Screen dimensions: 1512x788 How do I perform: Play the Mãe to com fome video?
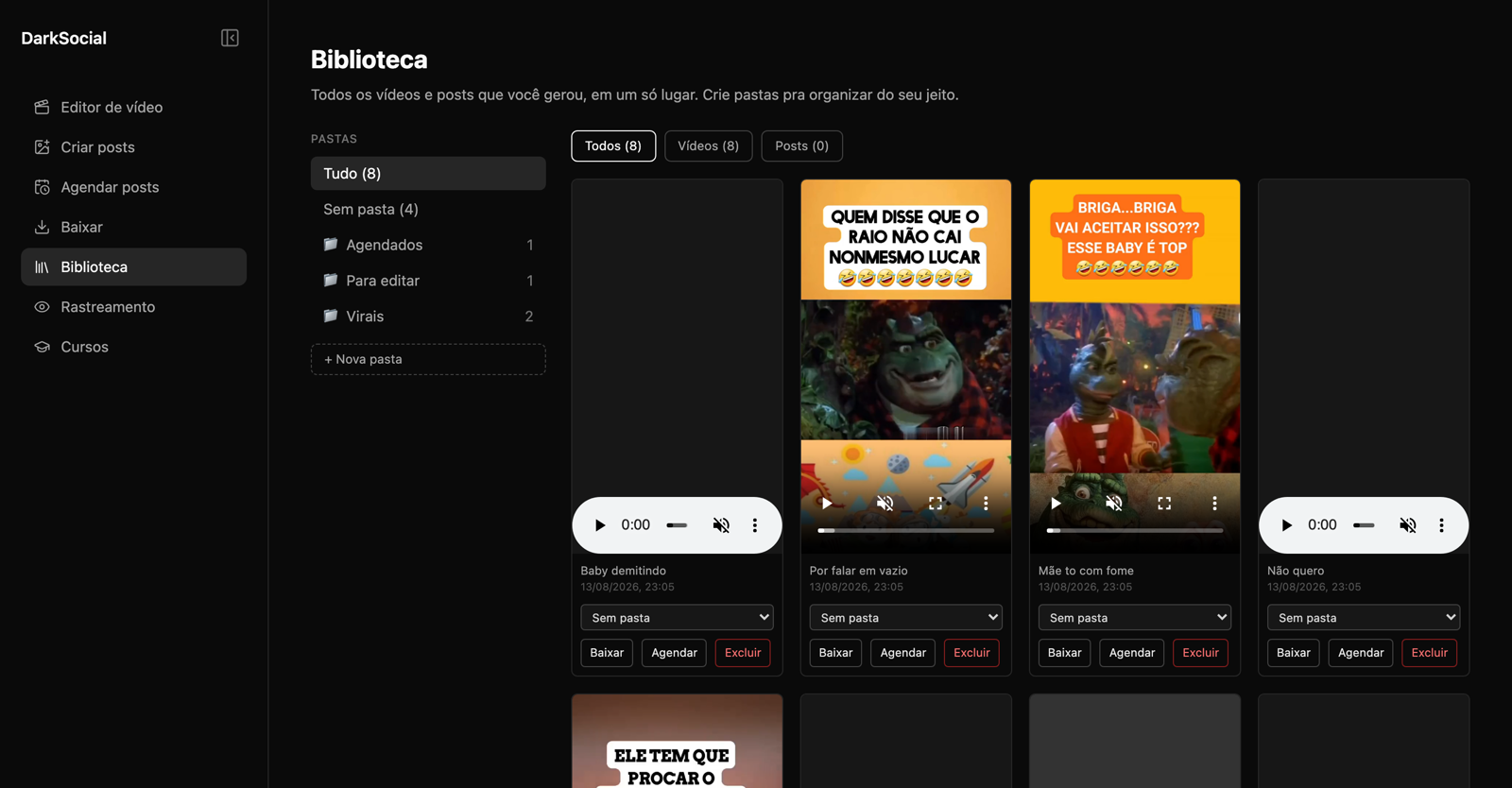1056,504
